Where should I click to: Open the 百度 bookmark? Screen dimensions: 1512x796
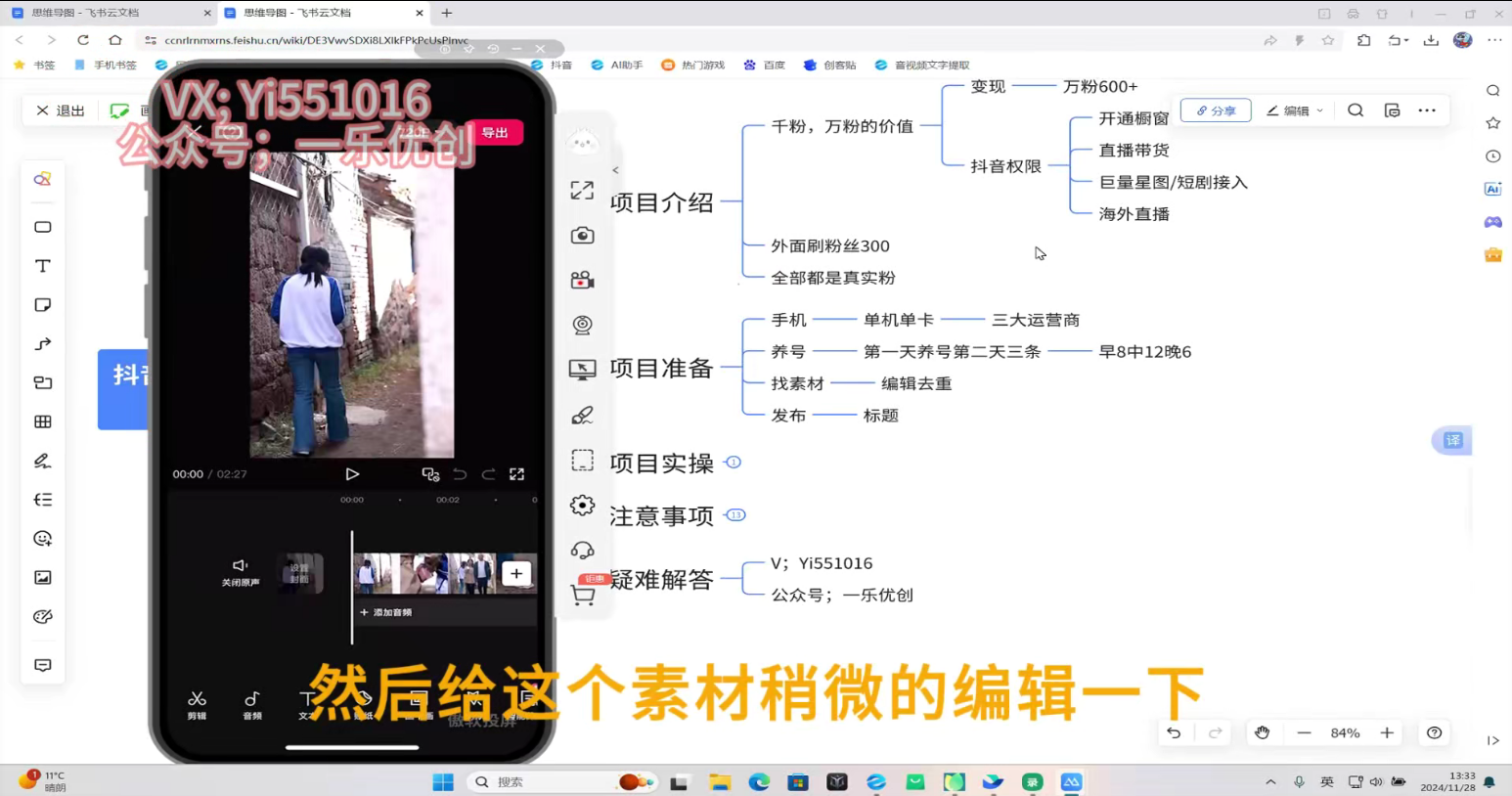tap(765, 65)
